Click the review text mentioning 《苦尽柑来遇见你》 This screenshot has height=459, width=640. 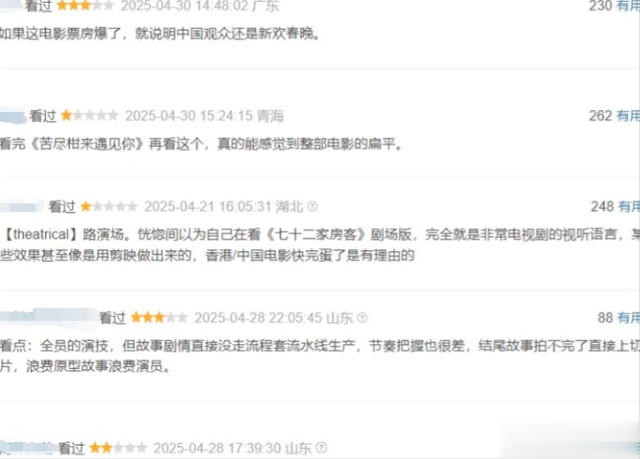201,144
